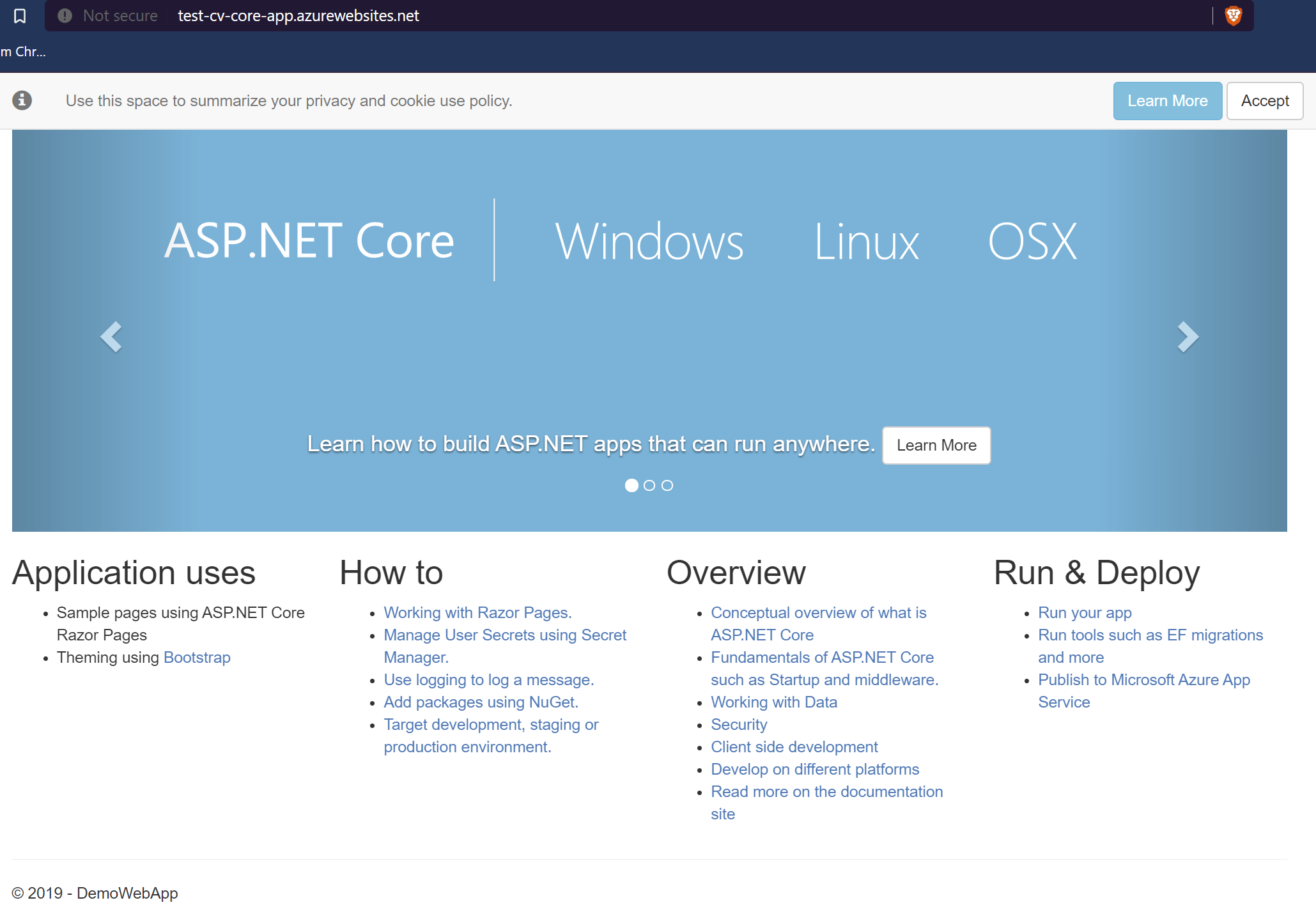Viewport: 1316px width, 921px height.
Task: Click Learn More in cookie banner
Action: (x=1167, y=101)
